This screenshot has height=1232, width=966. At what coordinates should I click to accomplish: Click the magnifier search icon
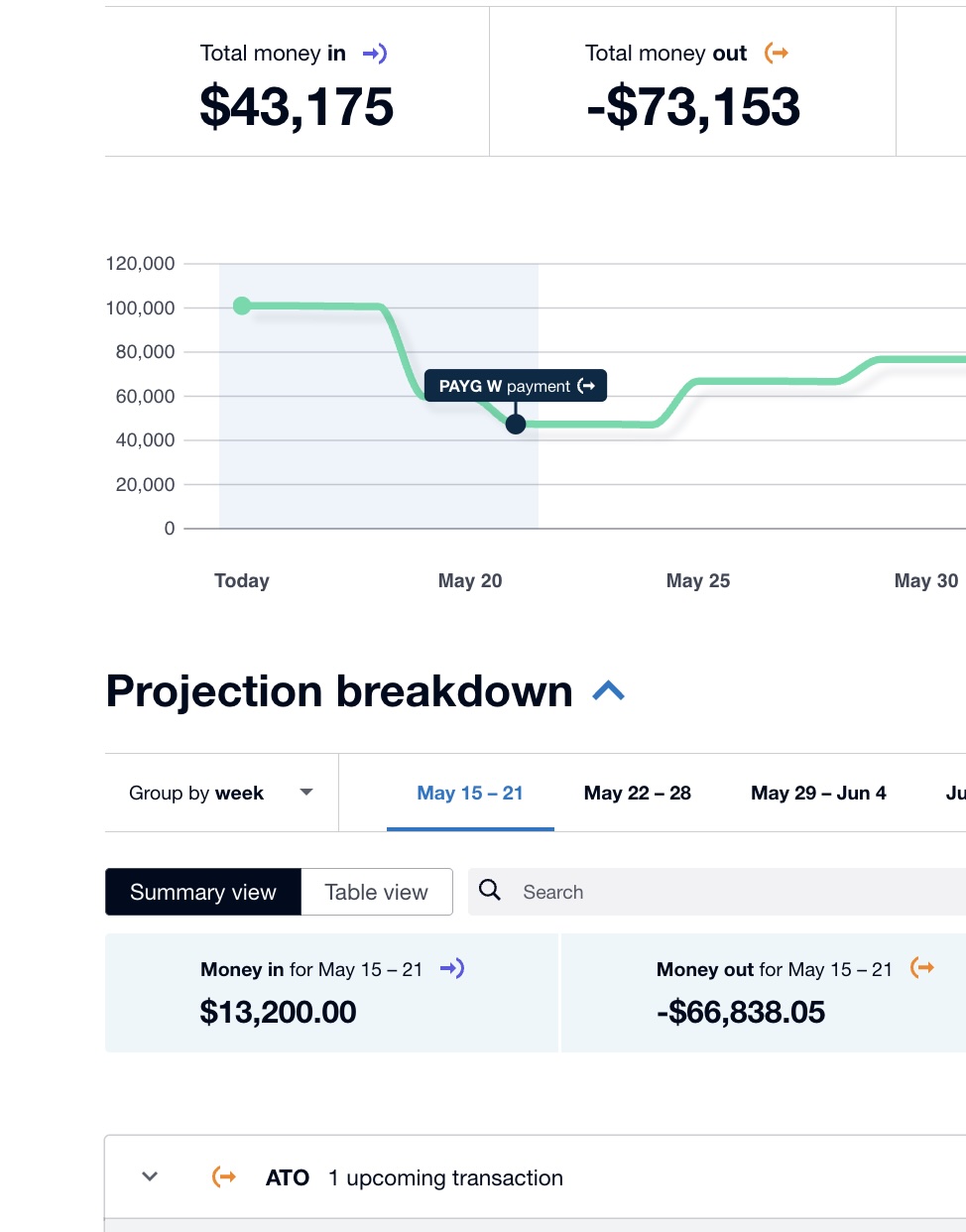490,890
